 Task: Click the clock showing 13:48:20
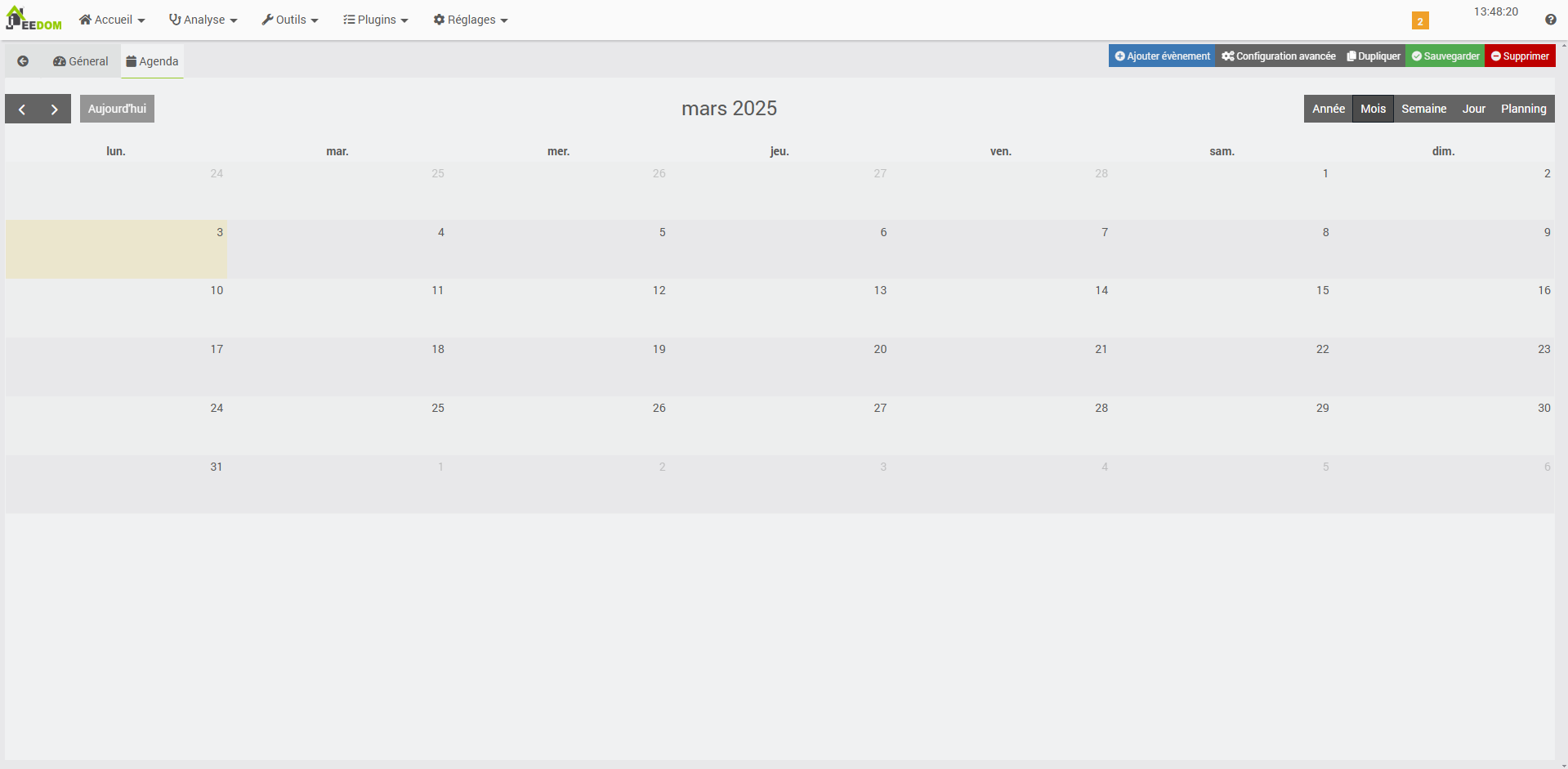click(1495, 11)
